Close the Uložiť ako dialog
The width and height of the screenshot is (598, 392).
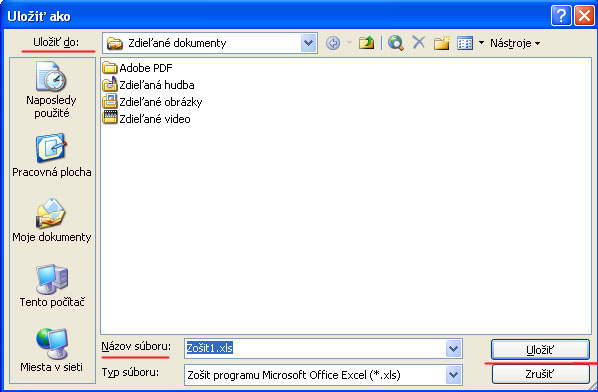585,16
